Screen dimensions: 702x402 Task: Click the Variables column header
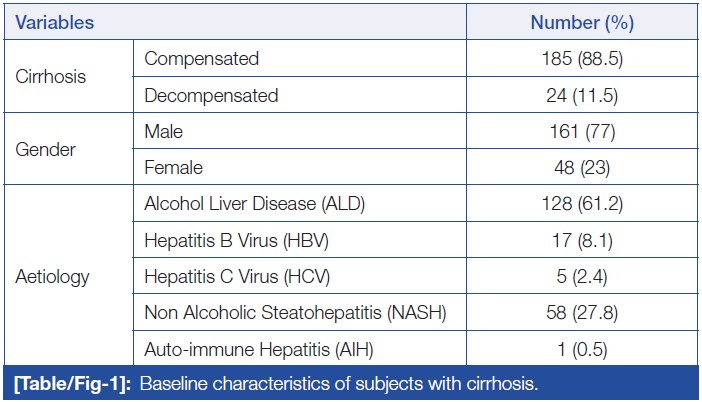[x=55, y=22]
